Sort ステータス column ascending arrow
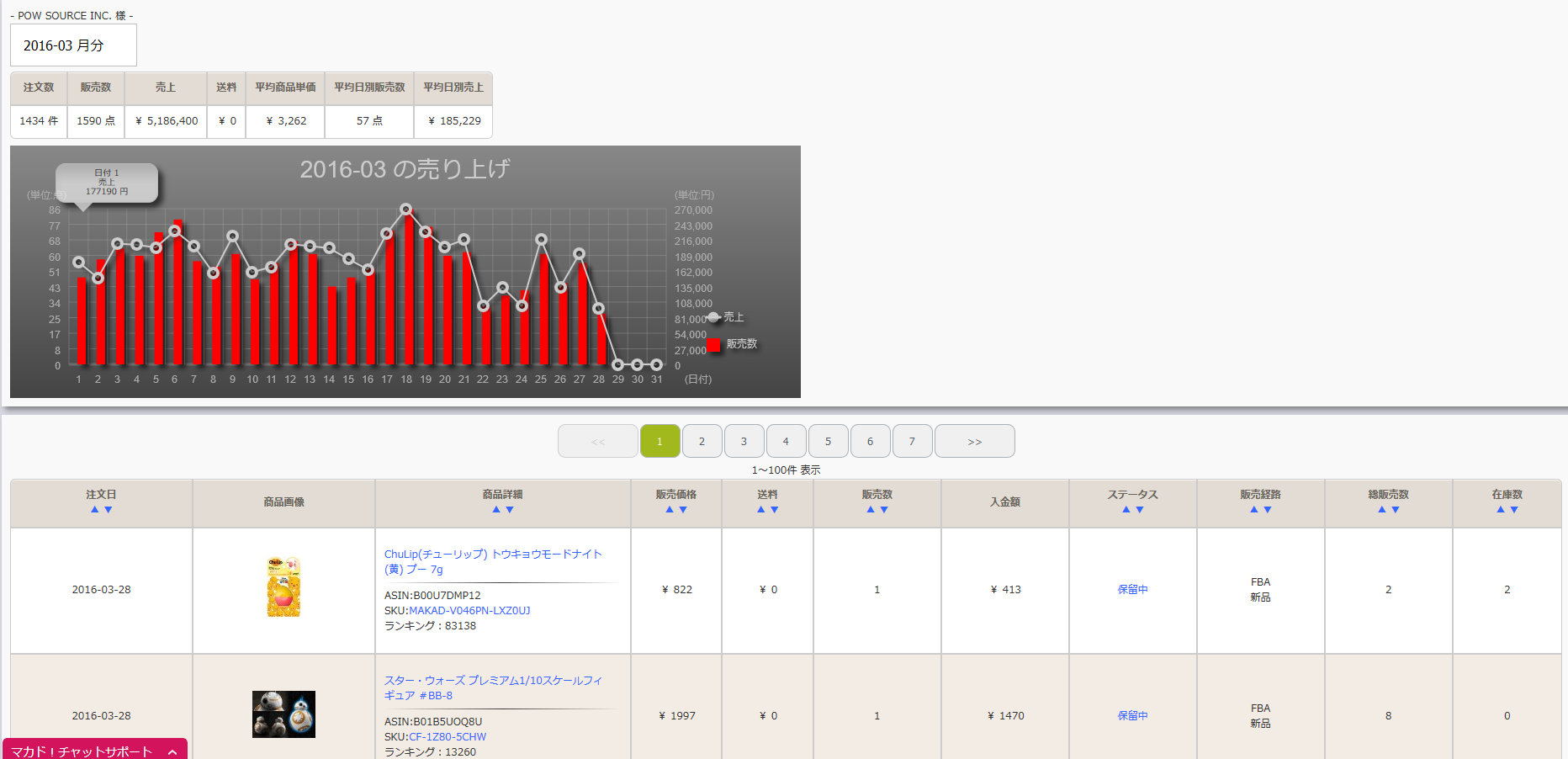Viewport: 1568px width, 759px height. tap(1126, 510)
